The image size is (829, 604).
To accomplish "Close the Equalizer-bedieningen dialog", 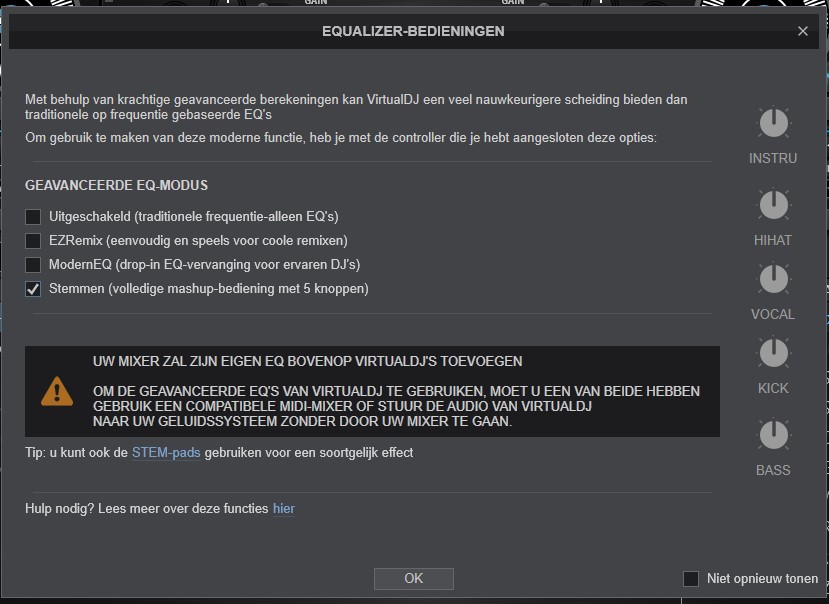I will 803,31.
